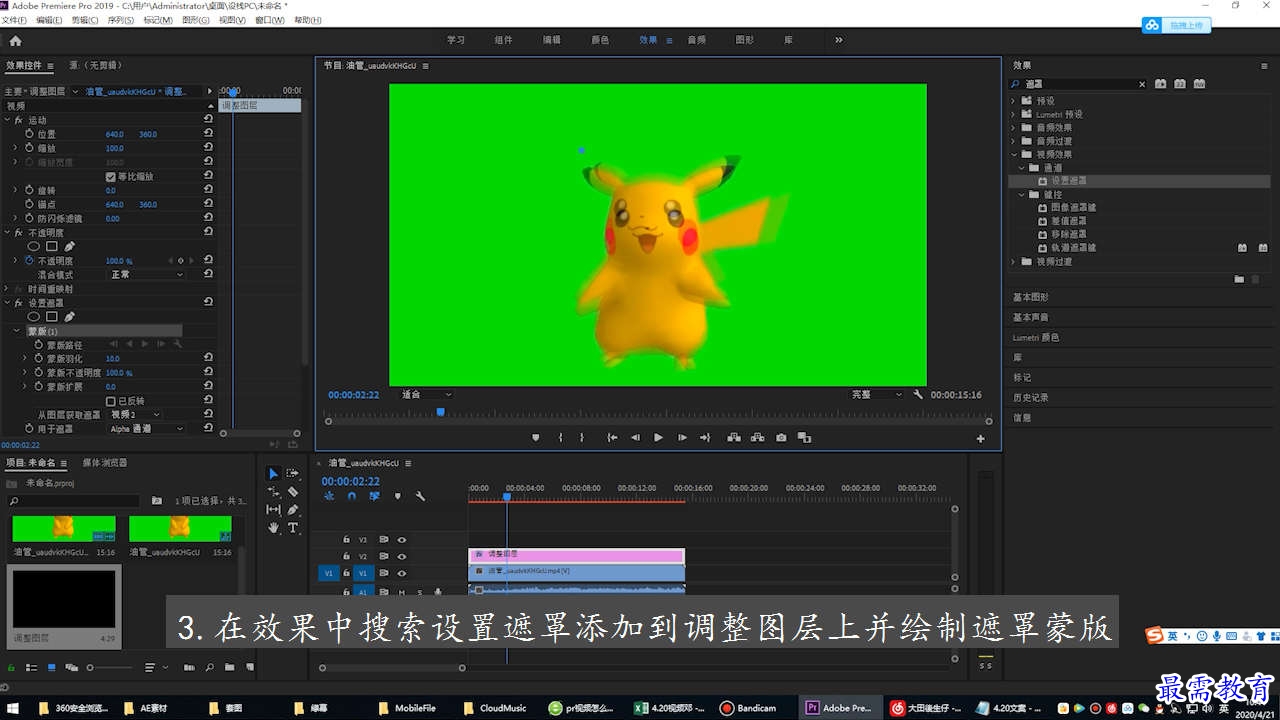Open 用于遮罩 Alpha 通道 dropdown

point(147,428)
